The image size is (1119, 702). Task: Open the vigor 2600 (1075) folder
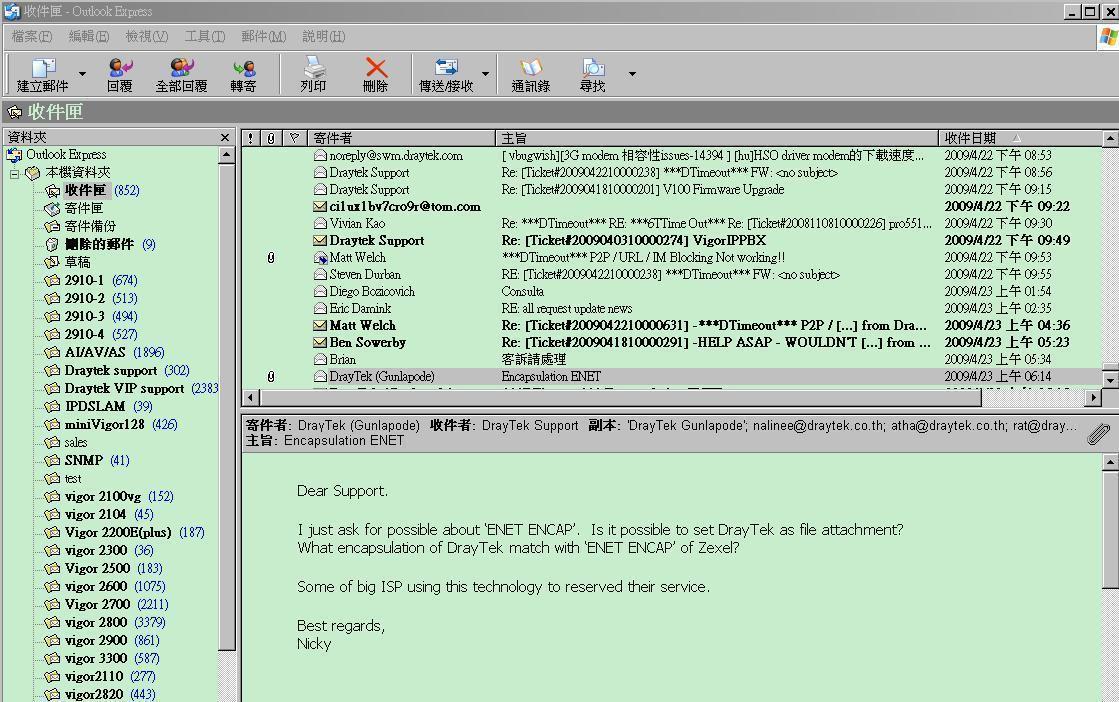[x=105, y=586]
